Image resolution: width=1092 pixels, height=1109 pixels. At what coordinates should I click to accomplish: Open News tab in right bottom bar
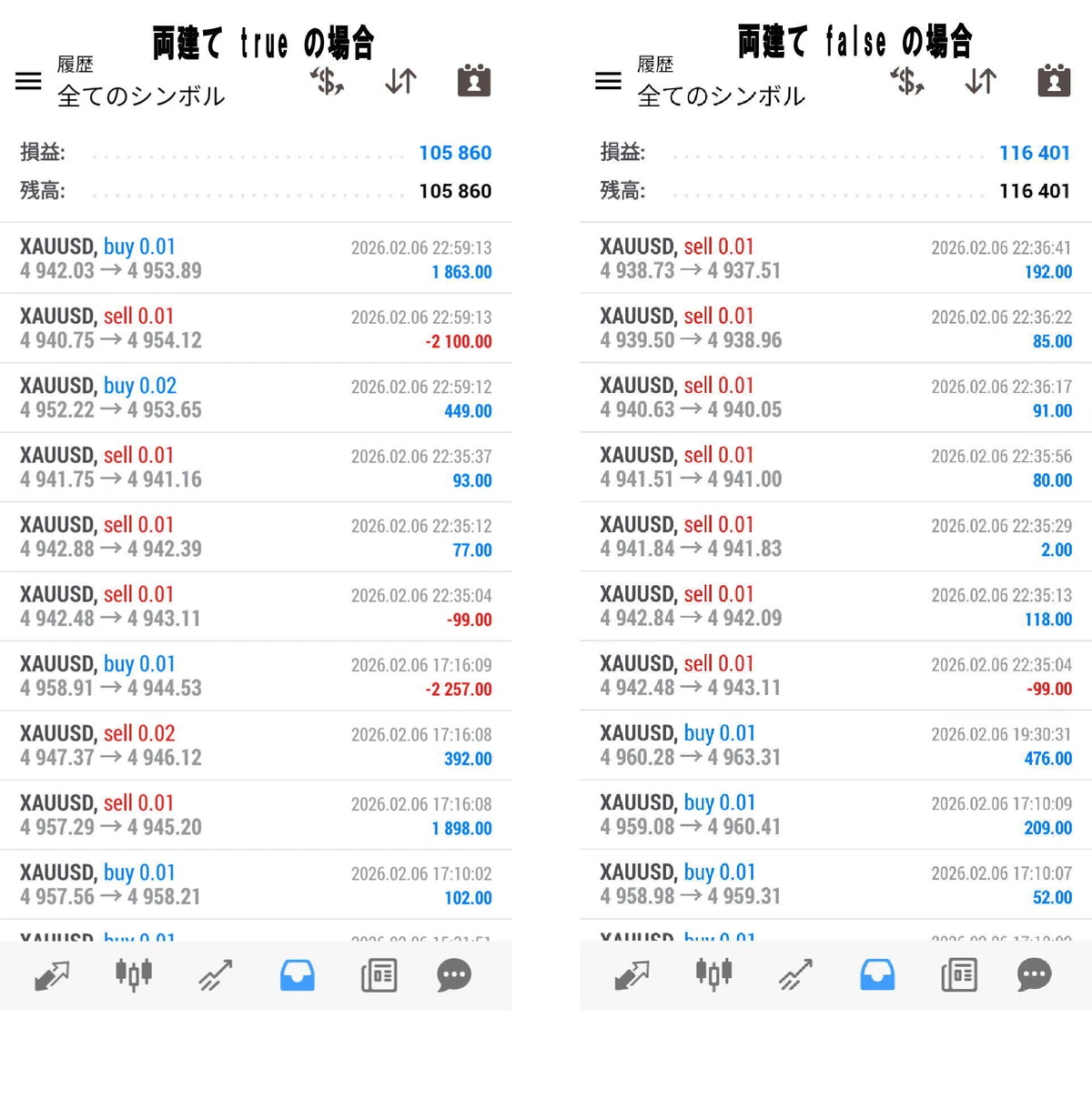(x=959, y=975)
